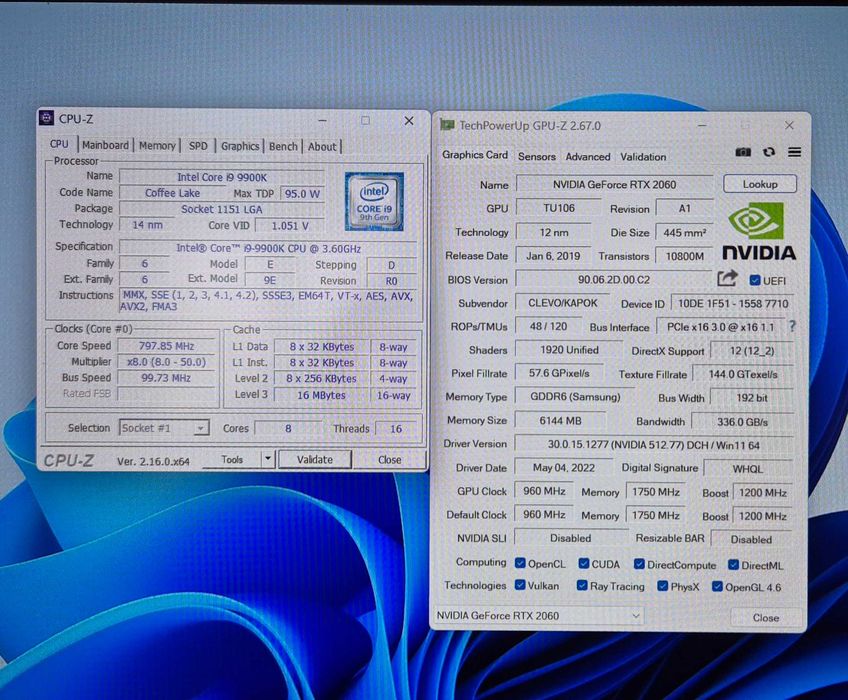Open the Mainboard tab in CPU-Z
The height and width of the screenshot is (700, 848).
point(105,146)
